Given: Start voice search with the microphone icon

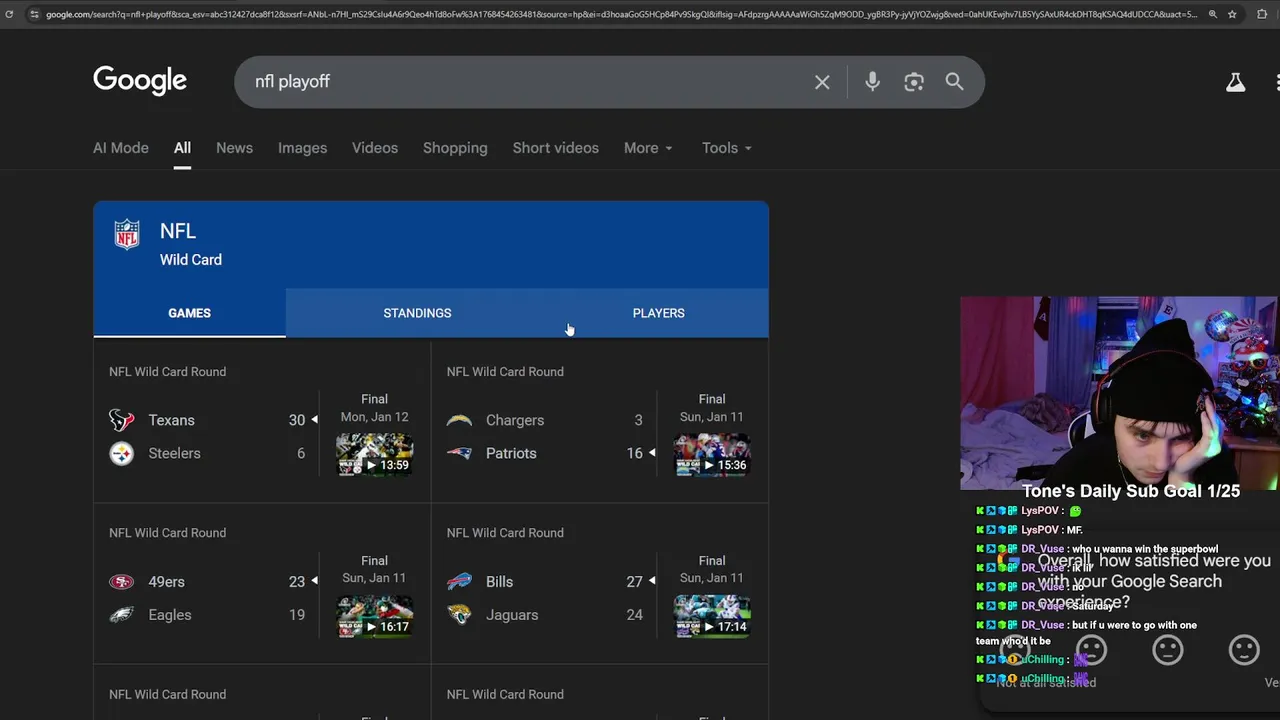Looking at the screenshot, I should click(873, 82).
